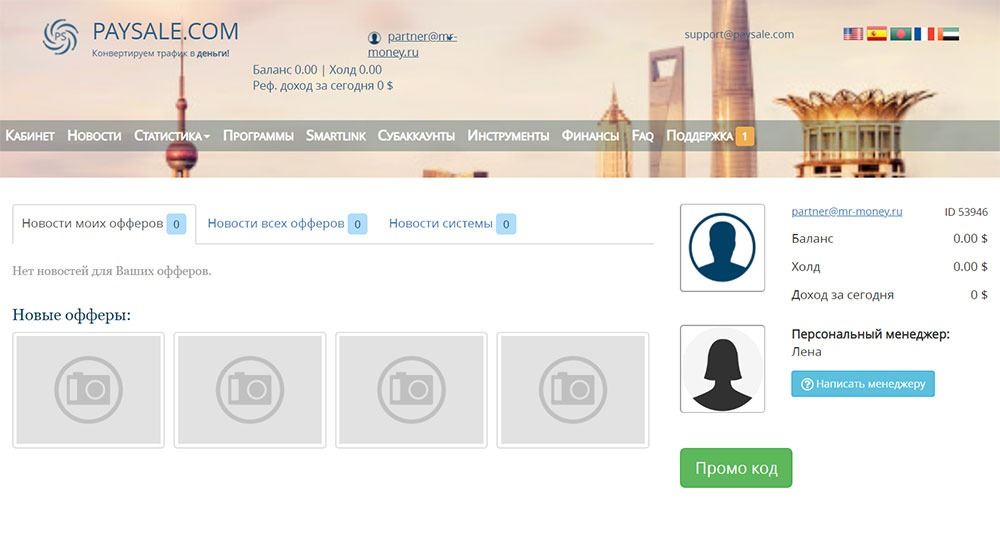Switch language using the Bangladesh flag
Screen dimensions: 1000x540
click(x=900, y=34)
